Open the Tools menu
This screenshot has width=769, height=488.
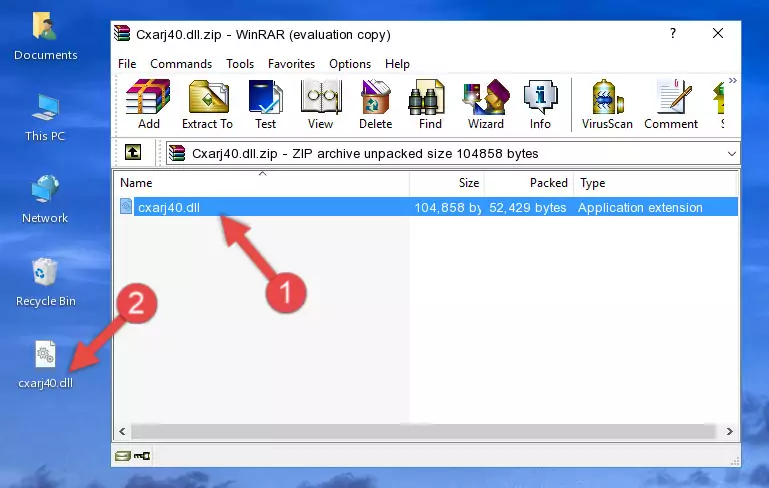point(240,64)
